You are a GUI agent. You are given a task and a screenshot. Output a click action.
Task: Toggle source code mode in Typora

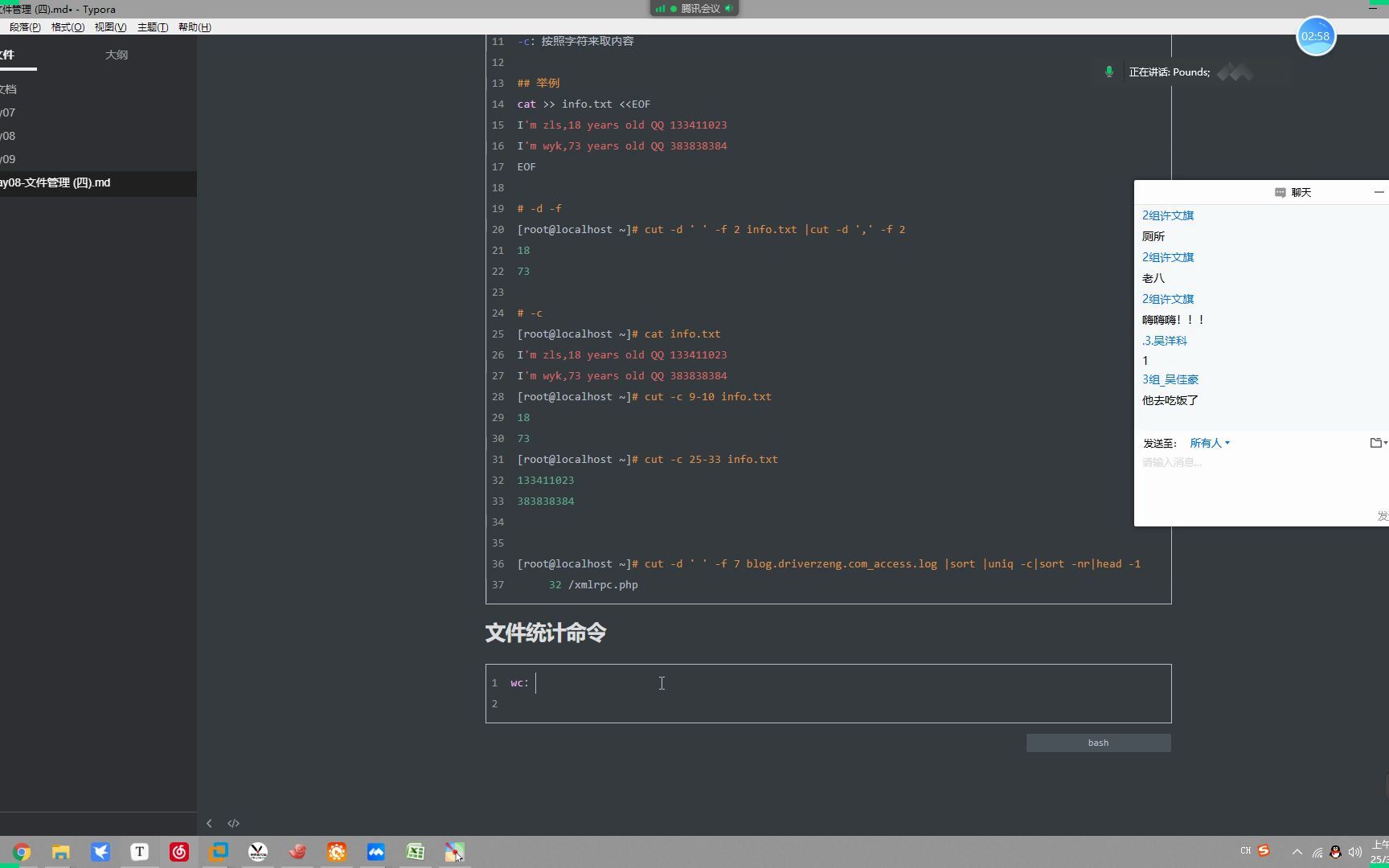[x=233, y=823]
